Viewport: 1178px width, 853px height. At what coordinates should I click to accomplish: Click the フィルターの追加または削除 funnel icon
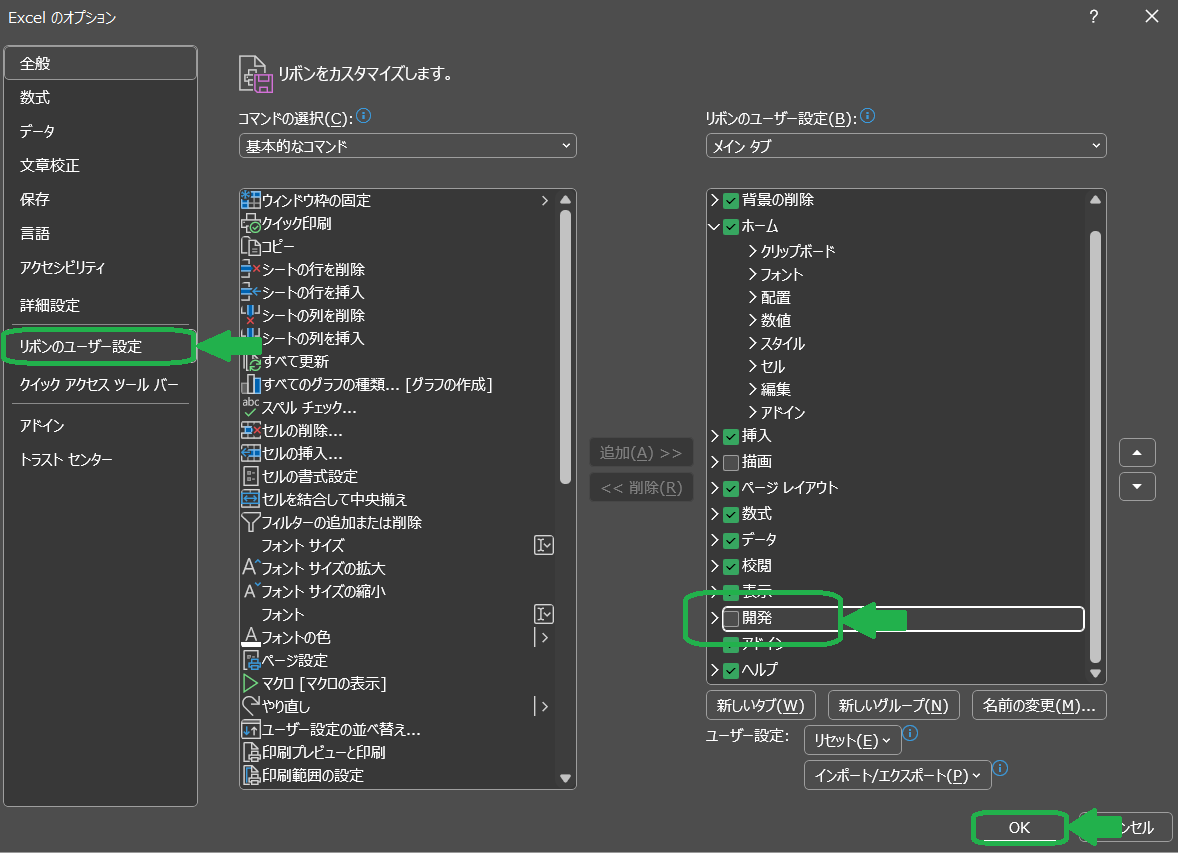250,522
